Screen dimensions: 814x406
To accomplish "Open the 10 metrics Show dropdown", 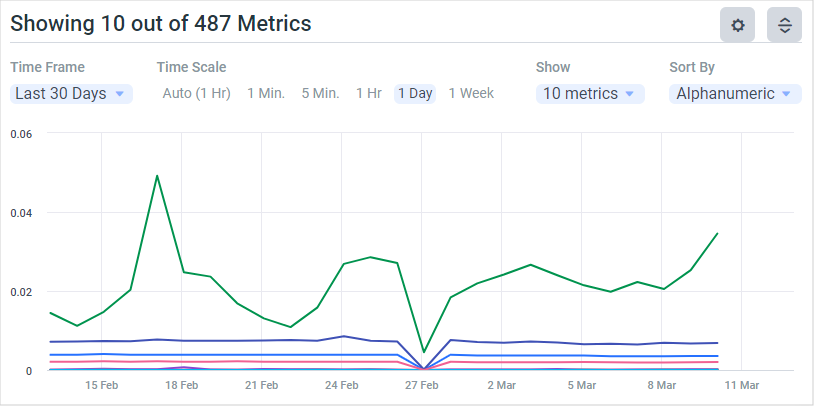I will click(x=590, y=94).
